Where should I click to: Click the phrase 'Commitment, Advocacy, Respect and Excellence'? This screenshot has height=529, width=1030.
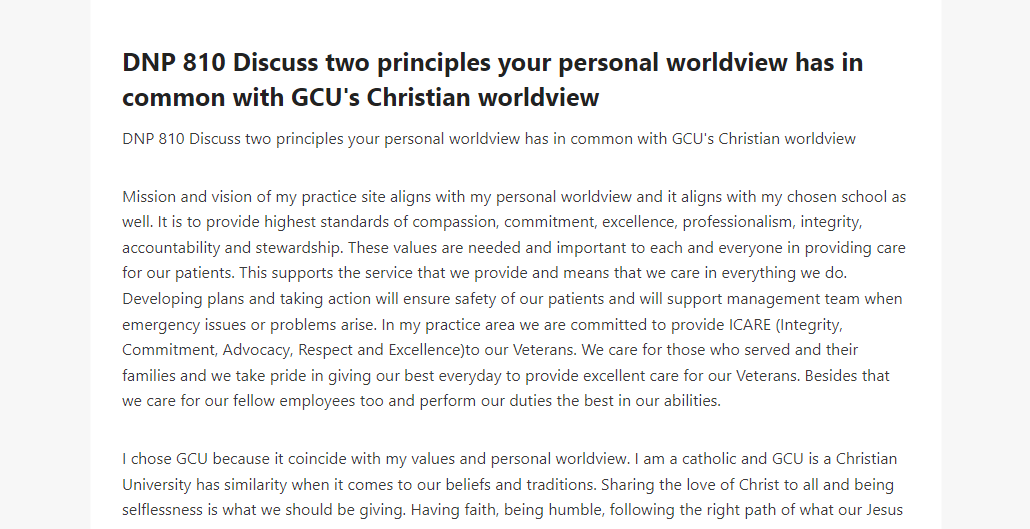pyautogui.click(x=293, y=350)
